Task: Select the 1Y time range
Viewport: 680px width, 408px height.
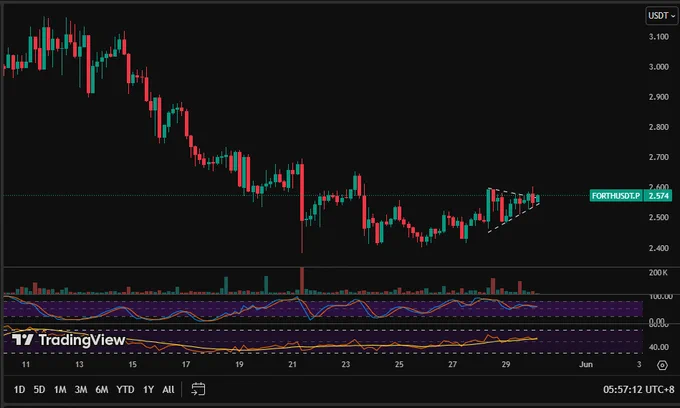Action: point(148,389)
